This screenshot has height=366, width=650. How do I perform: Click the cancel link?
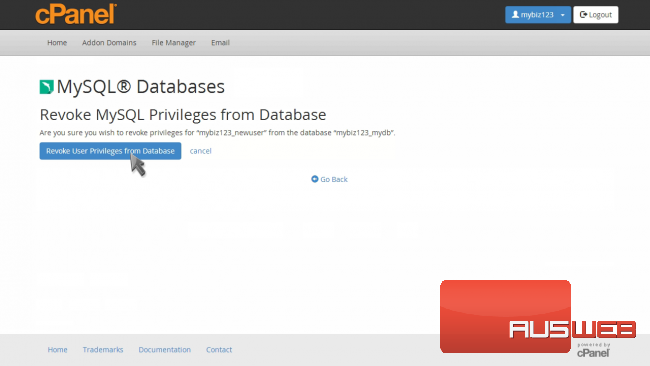(x=201, y=151)
